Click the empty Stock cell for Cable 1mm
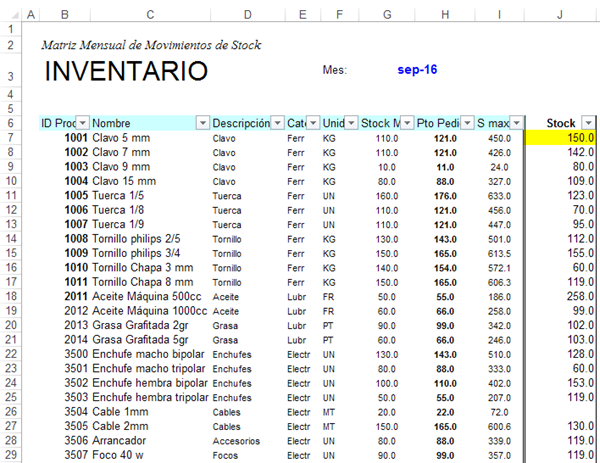 point(561,411)
